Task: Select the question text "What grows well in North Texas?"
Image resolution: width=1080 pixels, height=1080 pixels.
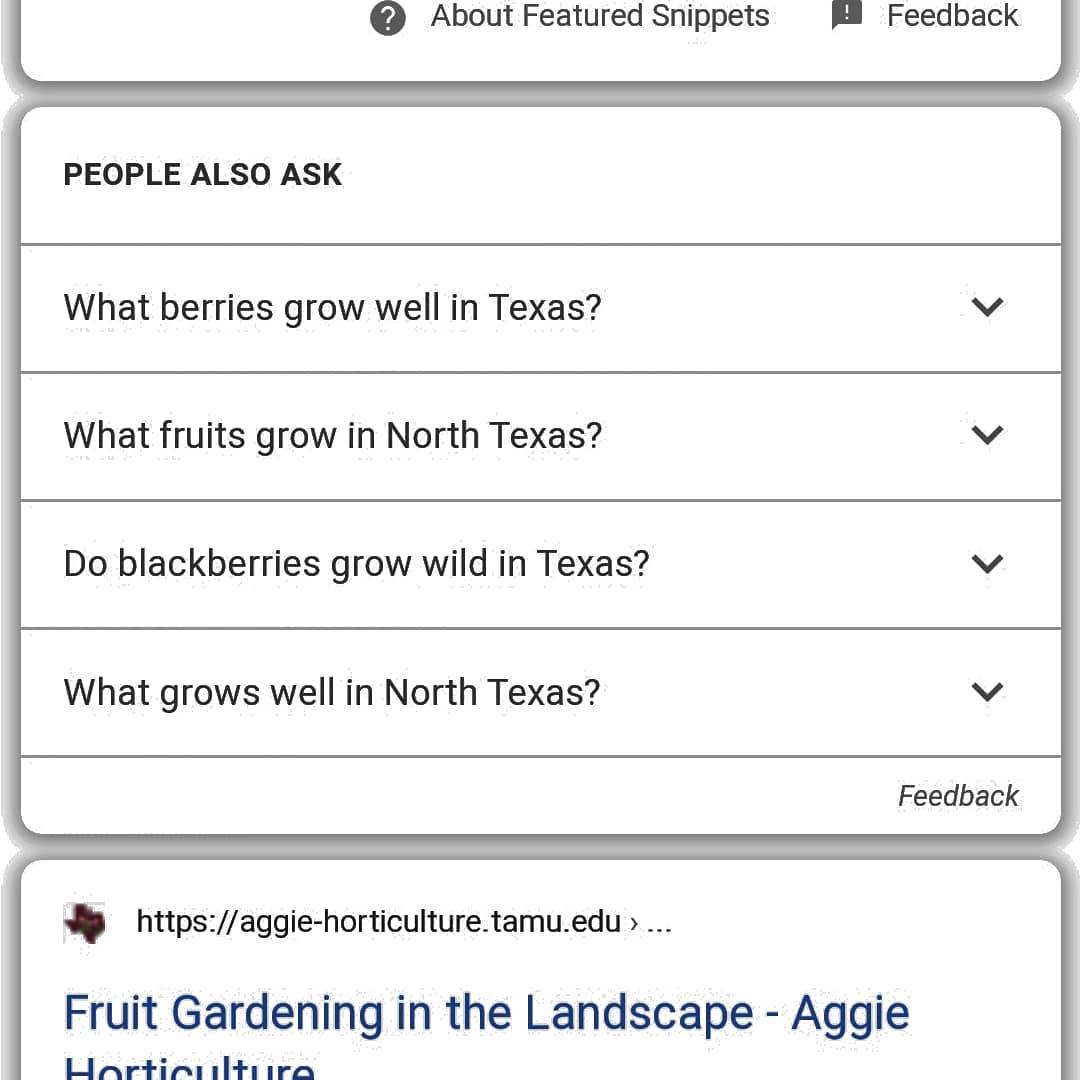Action: pos(332,692)
